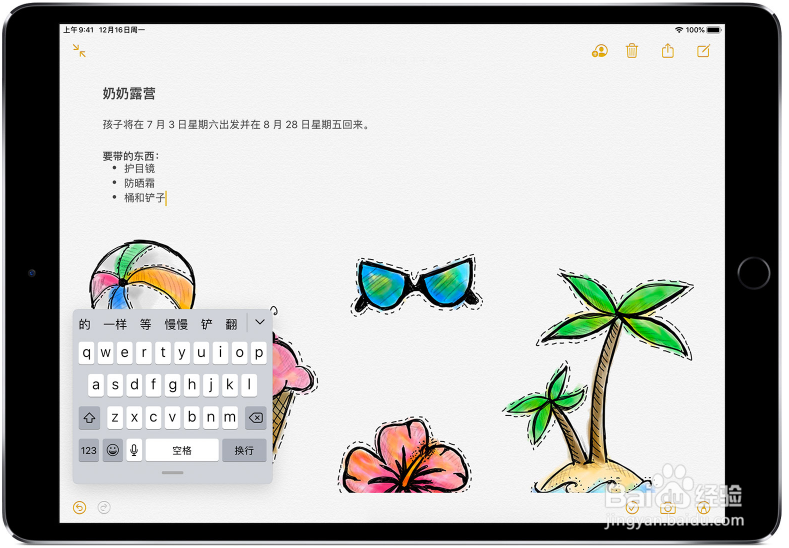Viewport: 789px width, 548px height.
Task: Expand the candidate list chevron
Action: tap(260, 322)
